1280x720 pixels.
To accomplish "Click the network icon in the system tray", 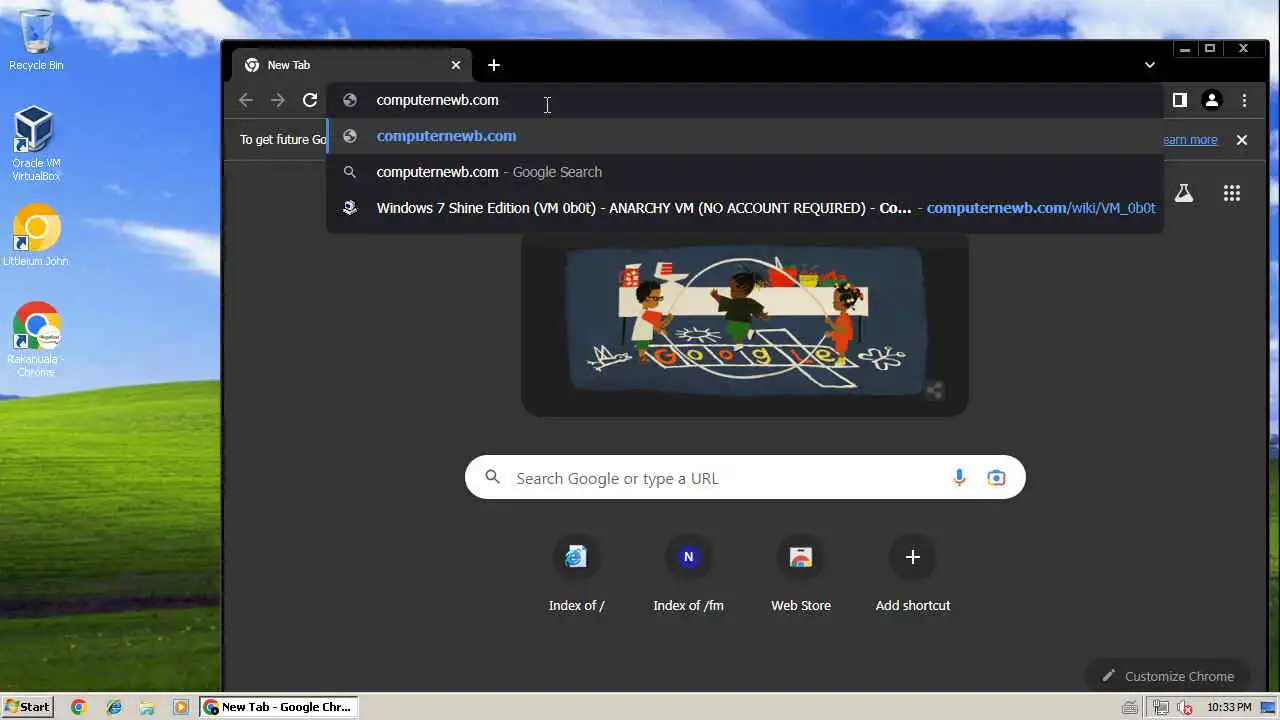I will 1161,707.
